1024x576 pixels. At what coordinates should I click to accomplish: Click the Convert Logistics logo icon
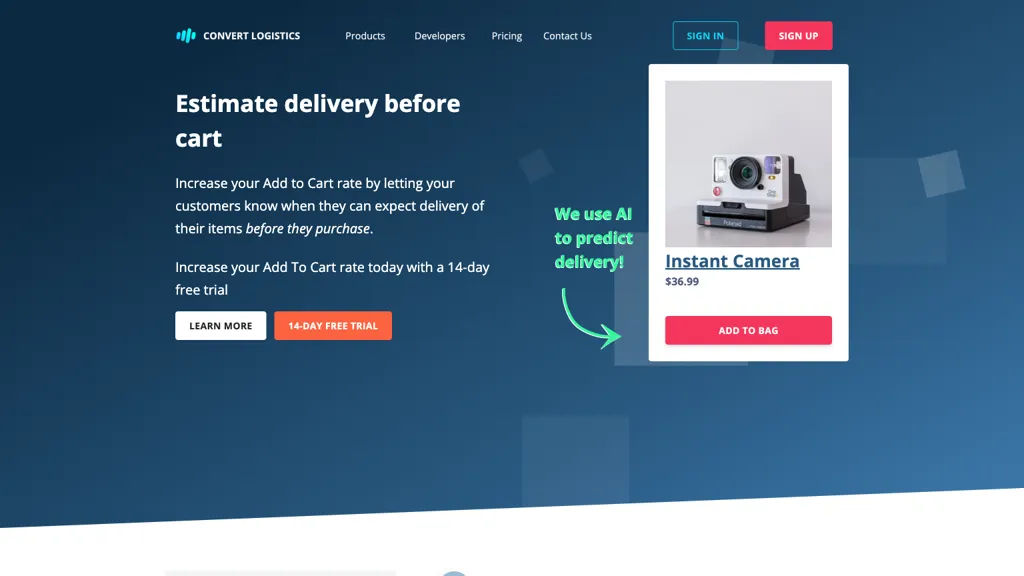click(x=186, y=35)
